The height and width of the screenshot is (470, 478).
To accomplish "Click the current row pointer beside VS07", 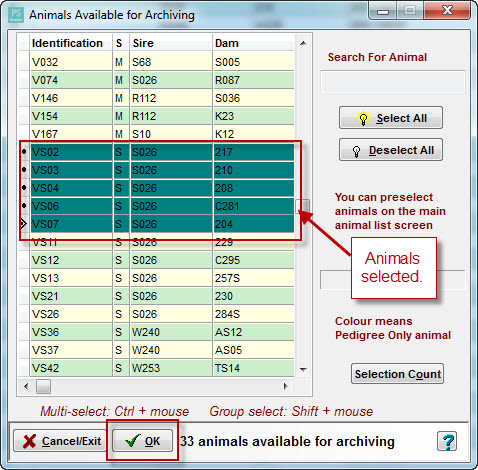I will pos(23,224).
